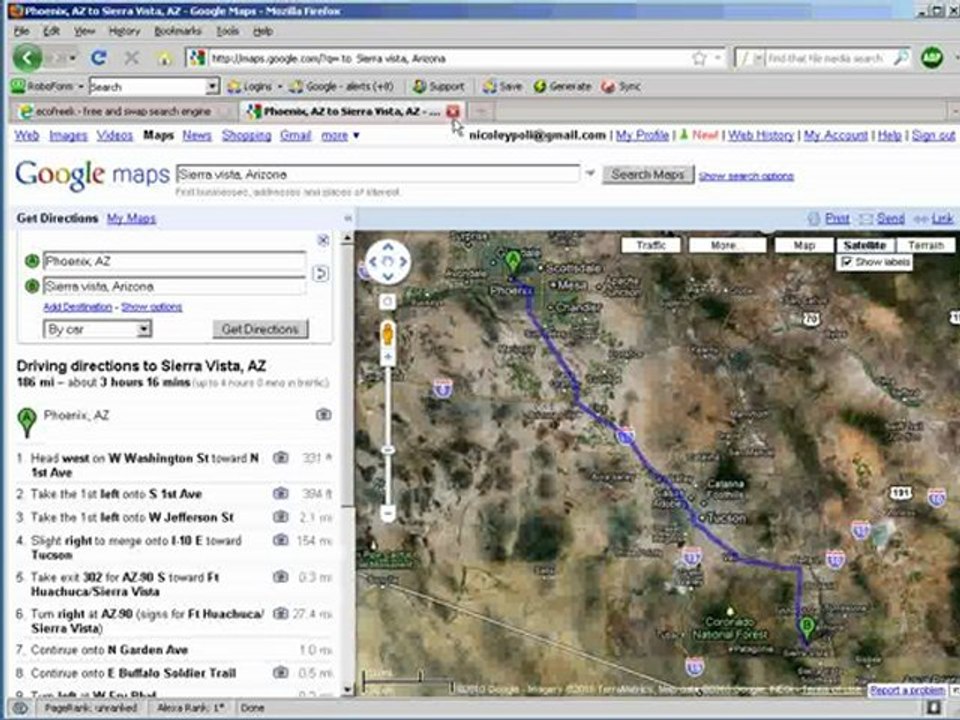This screenshot has height=720, width=960.
Task: Click the Street View pegman icon
Action: point(388,335)
